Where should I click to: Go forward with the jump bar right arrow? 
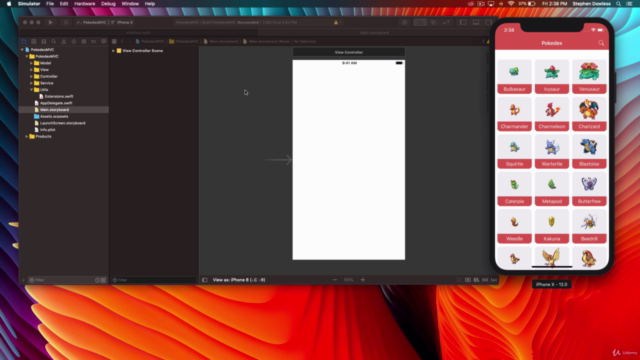[129, 42]
